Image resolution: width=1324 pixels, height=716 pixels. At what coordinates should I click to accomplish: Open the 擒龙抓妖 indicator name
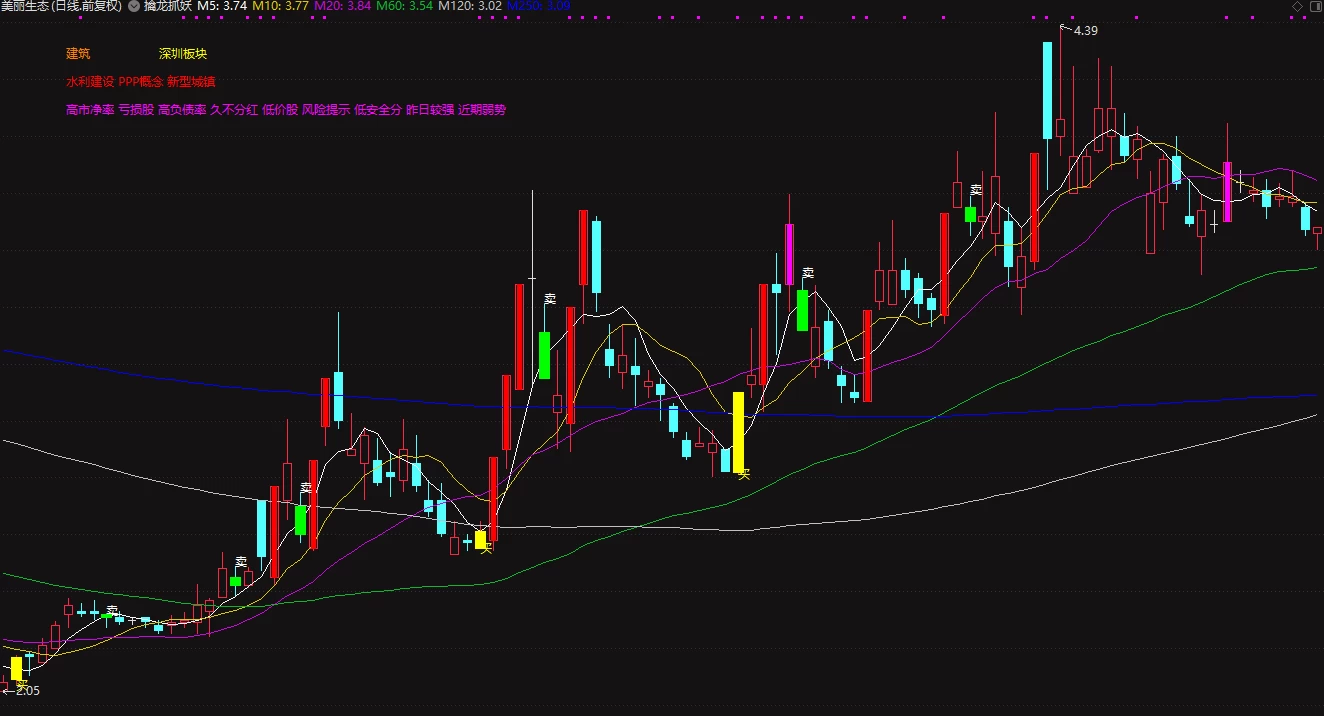(167, 6)
